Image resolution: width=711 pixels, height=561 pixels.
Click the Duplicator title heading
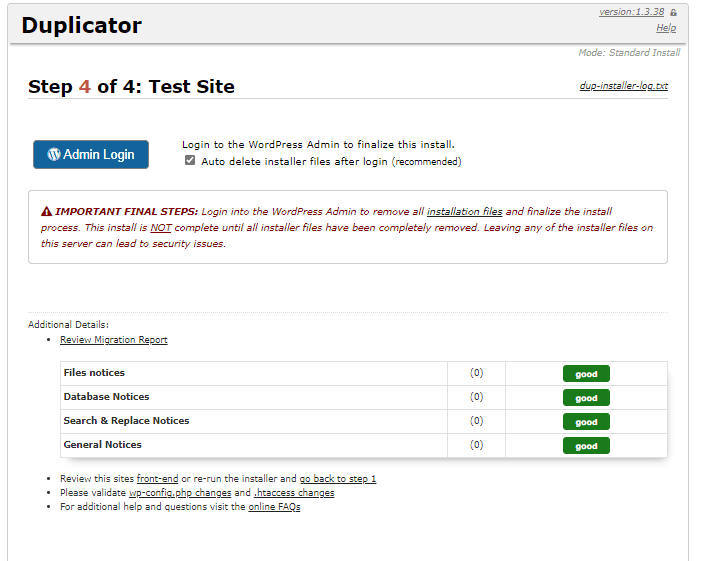point(82,25)
